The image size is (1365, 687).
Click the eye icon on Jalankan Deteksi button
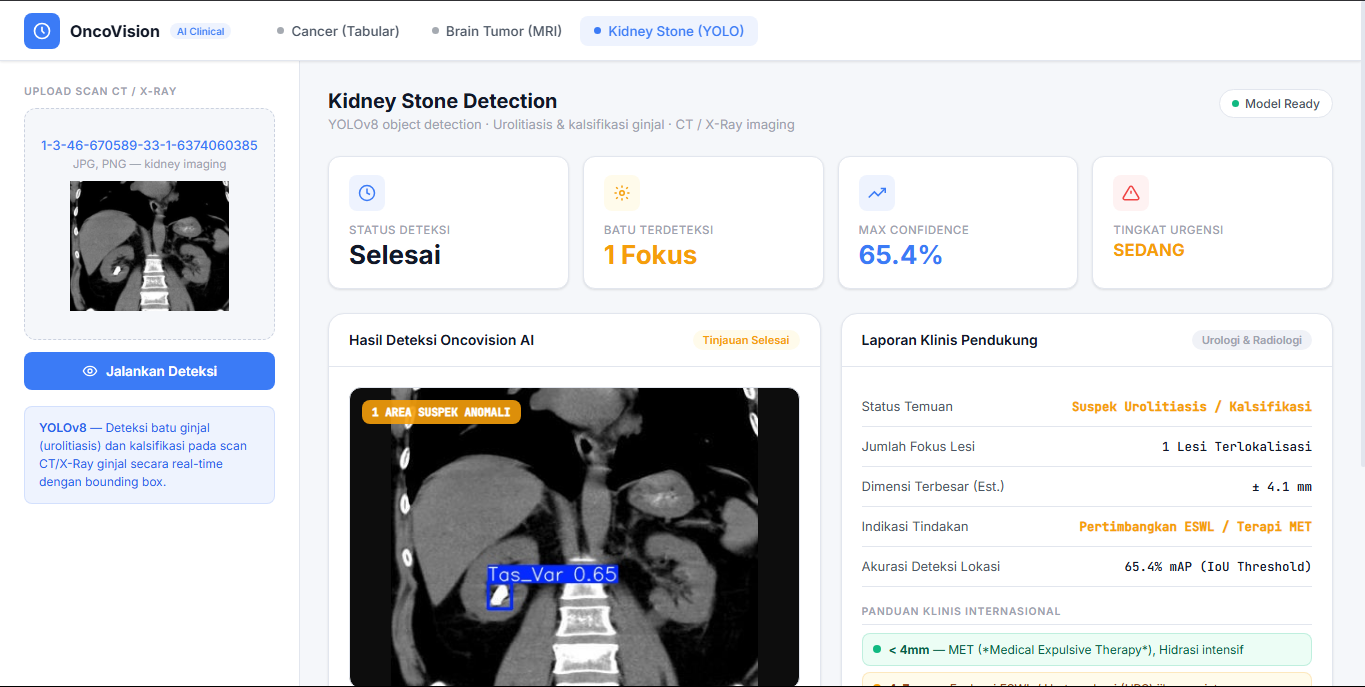tap(90, 371)
